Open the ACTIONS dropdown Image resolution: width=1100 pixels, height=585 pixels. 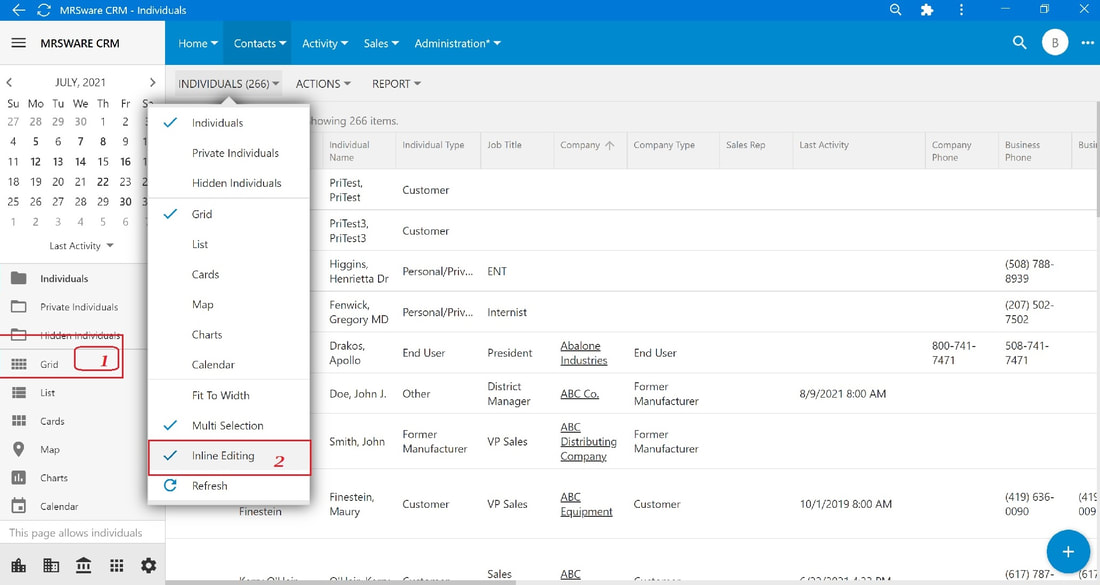point(323,84)
